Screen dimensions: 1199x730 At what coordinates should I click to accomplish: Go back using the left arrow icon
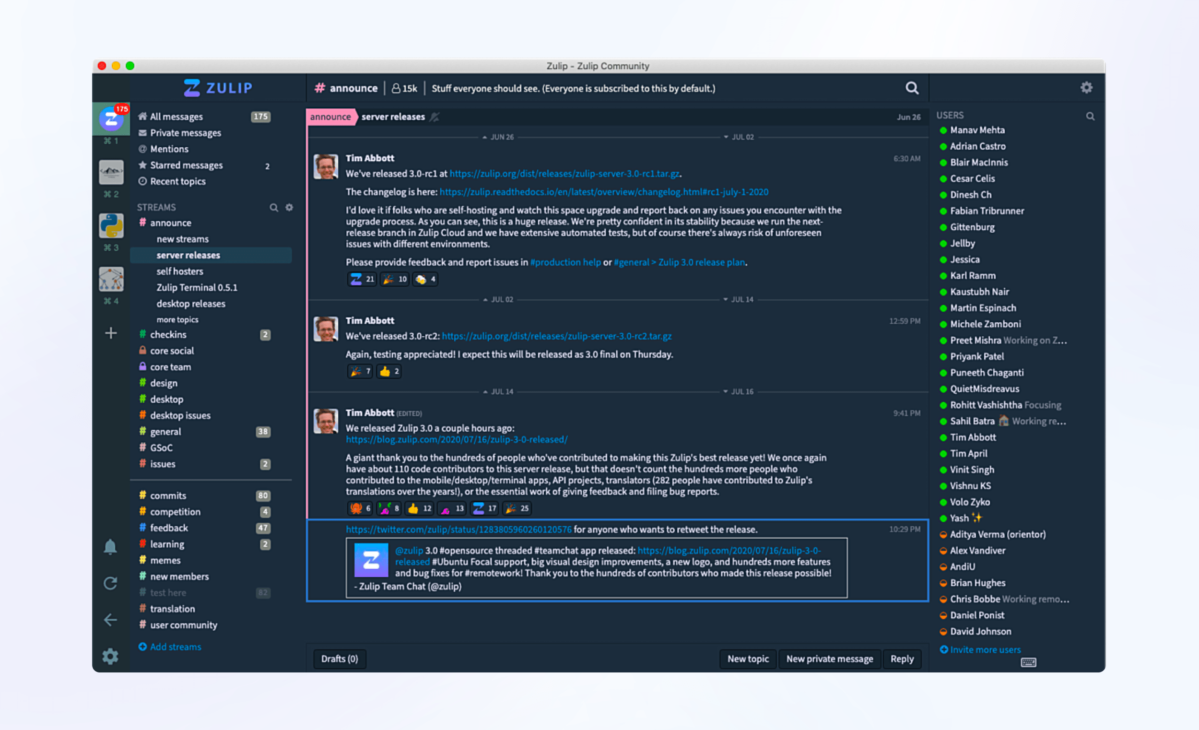coord(110,620)
